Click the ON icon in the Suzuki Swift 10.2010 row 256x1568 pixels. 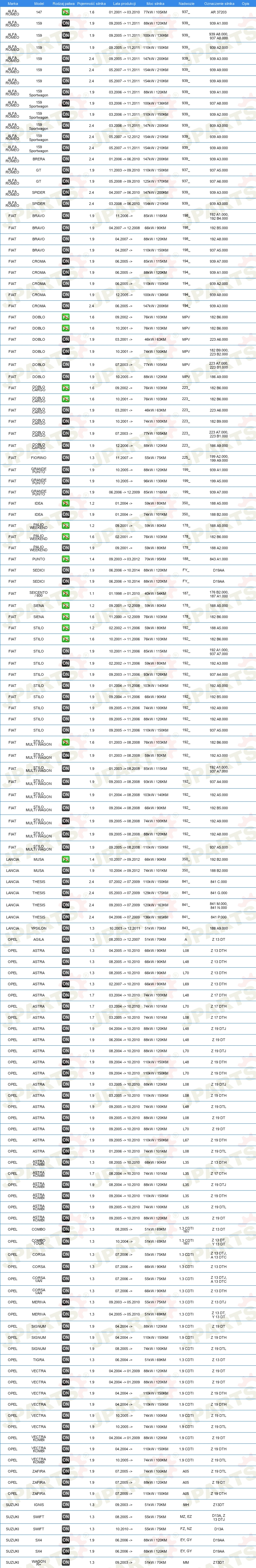click(x=66, y=1529)
